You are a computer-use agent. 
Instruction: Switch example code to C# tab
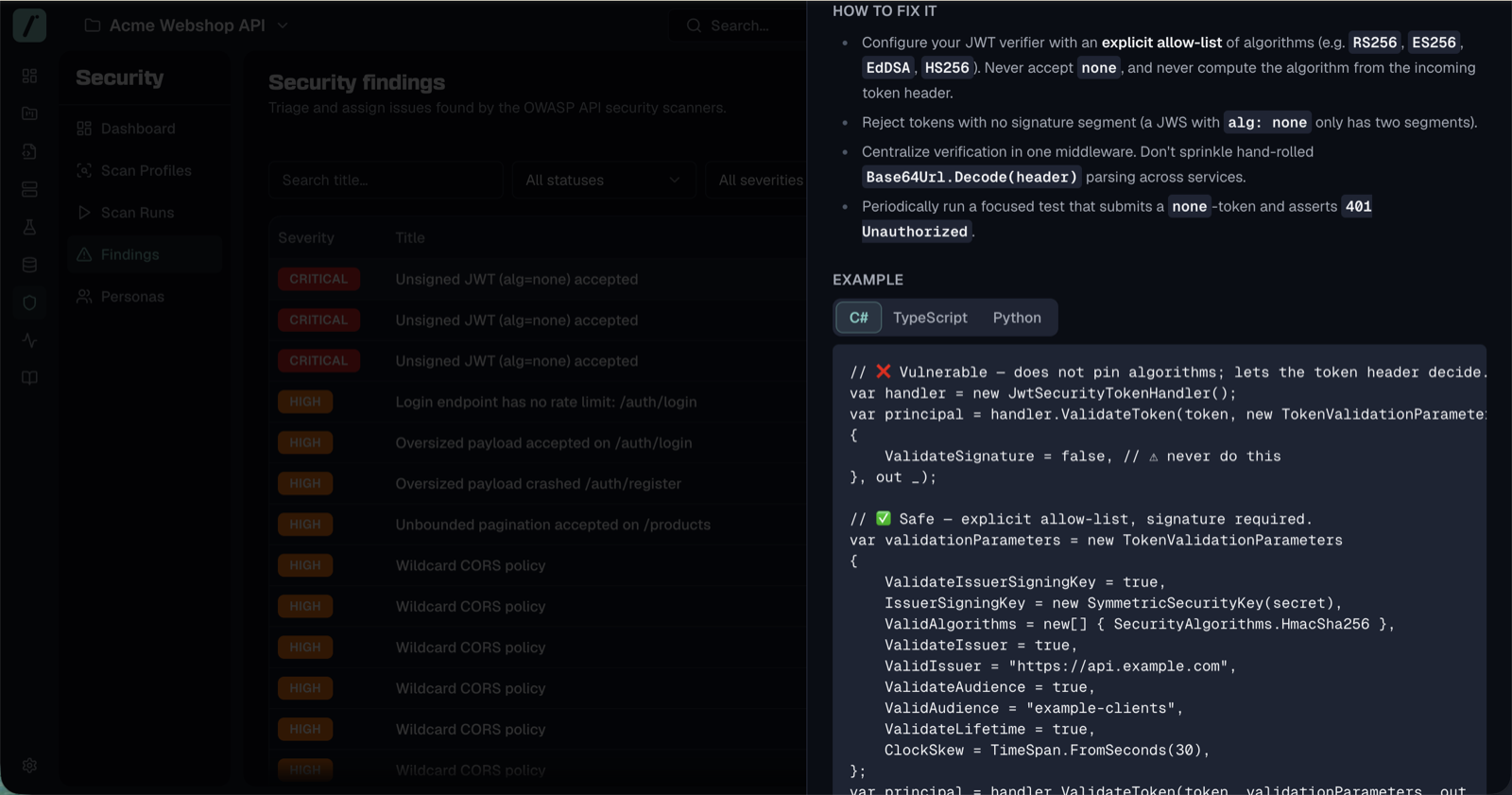pyautogui.click(x=858, y=318)
